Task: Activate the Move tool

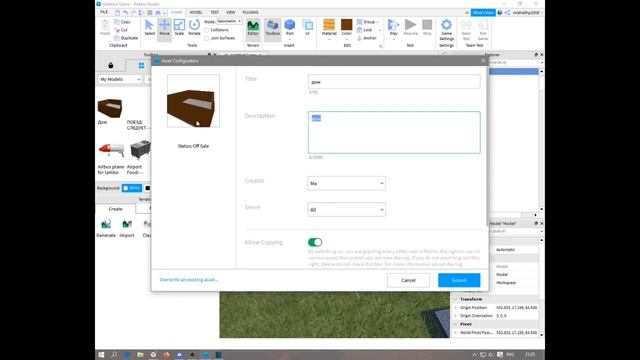Action: click(x=164, y=27)
